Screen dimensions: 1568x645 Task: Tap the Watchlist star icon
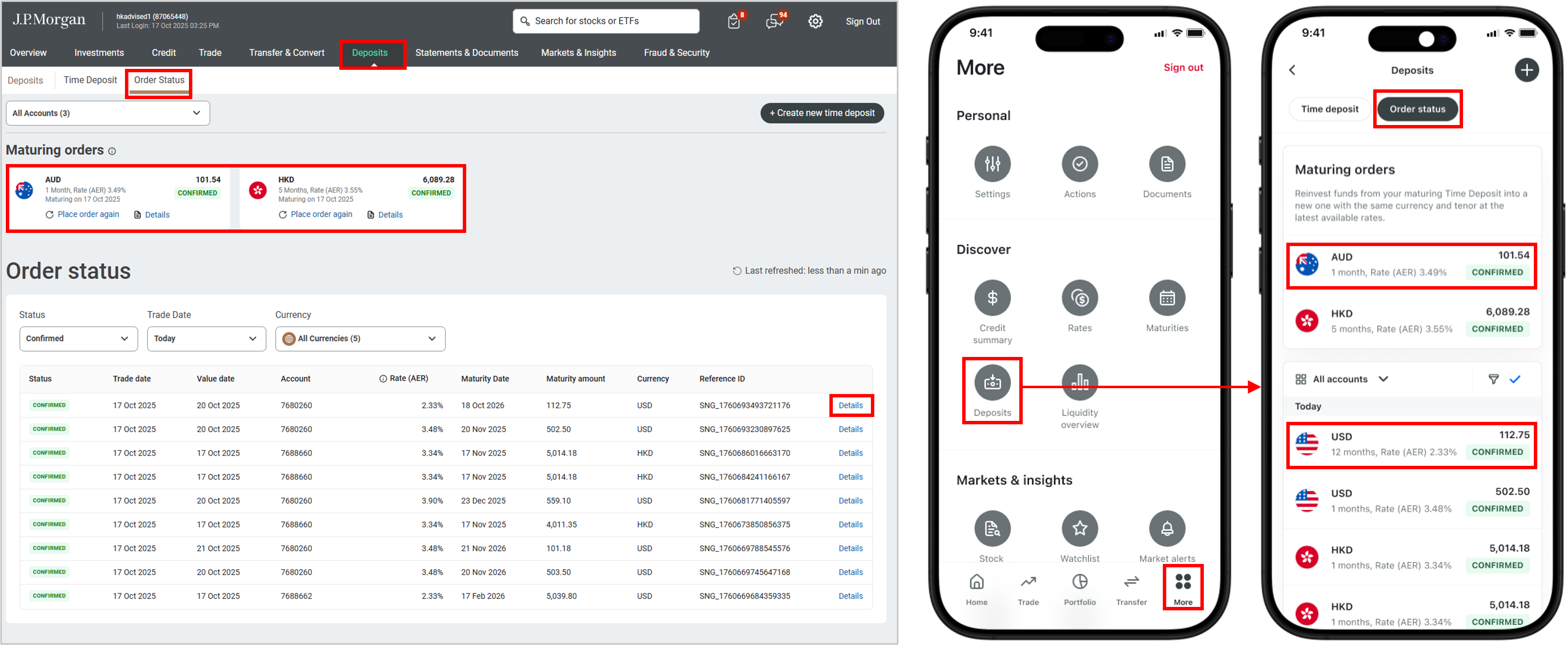point(1079,528)
